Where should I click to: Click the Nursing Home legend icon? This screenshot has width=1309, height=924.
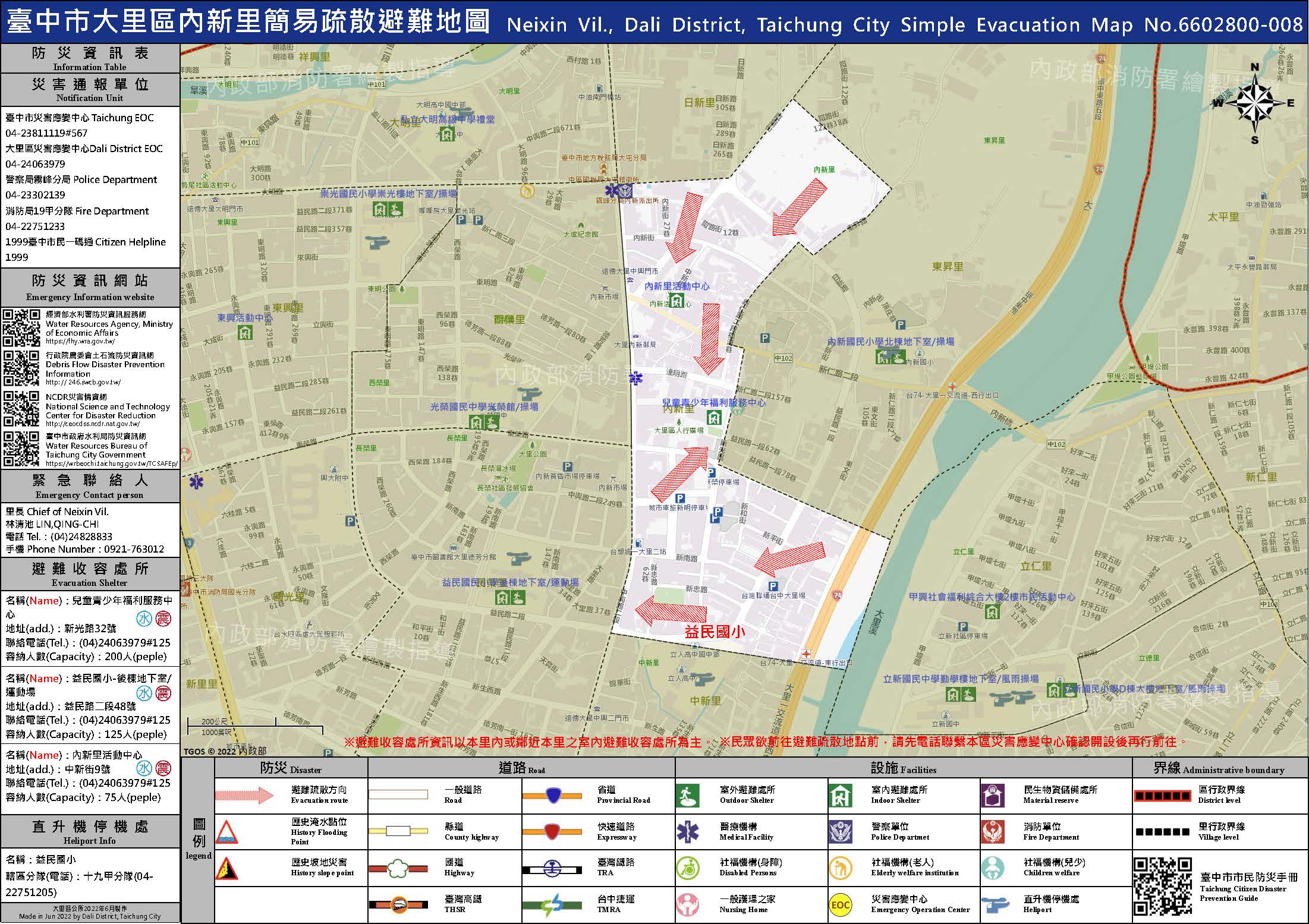tap(687, 904)
